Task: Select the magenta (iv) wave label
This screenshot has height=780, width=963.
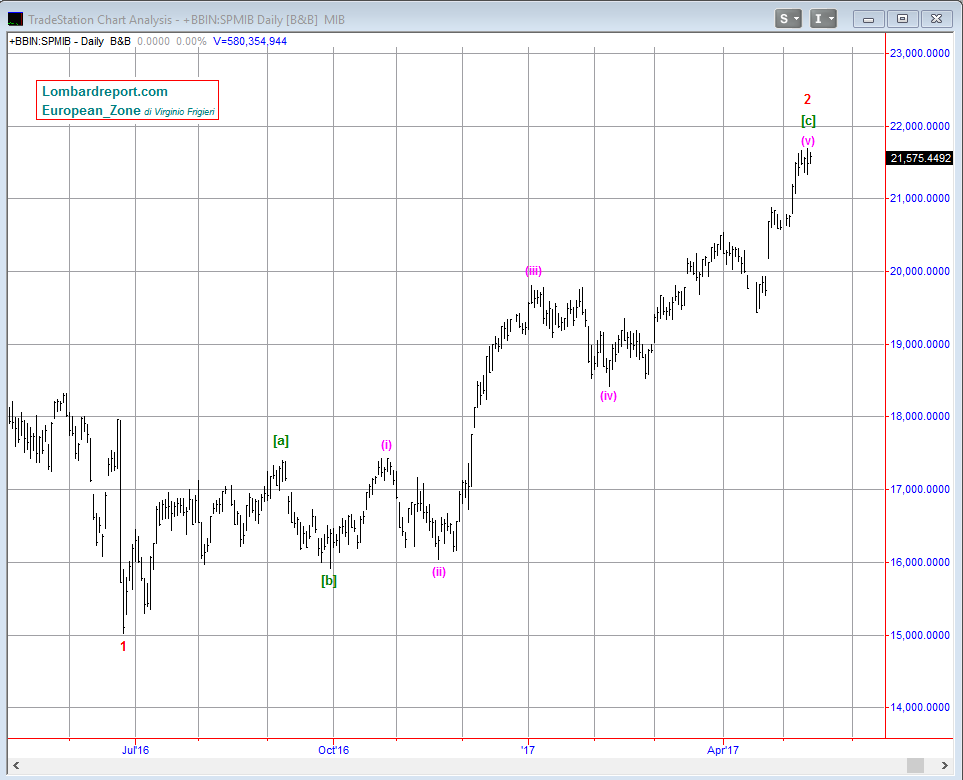Action: [x=608, y=396]
